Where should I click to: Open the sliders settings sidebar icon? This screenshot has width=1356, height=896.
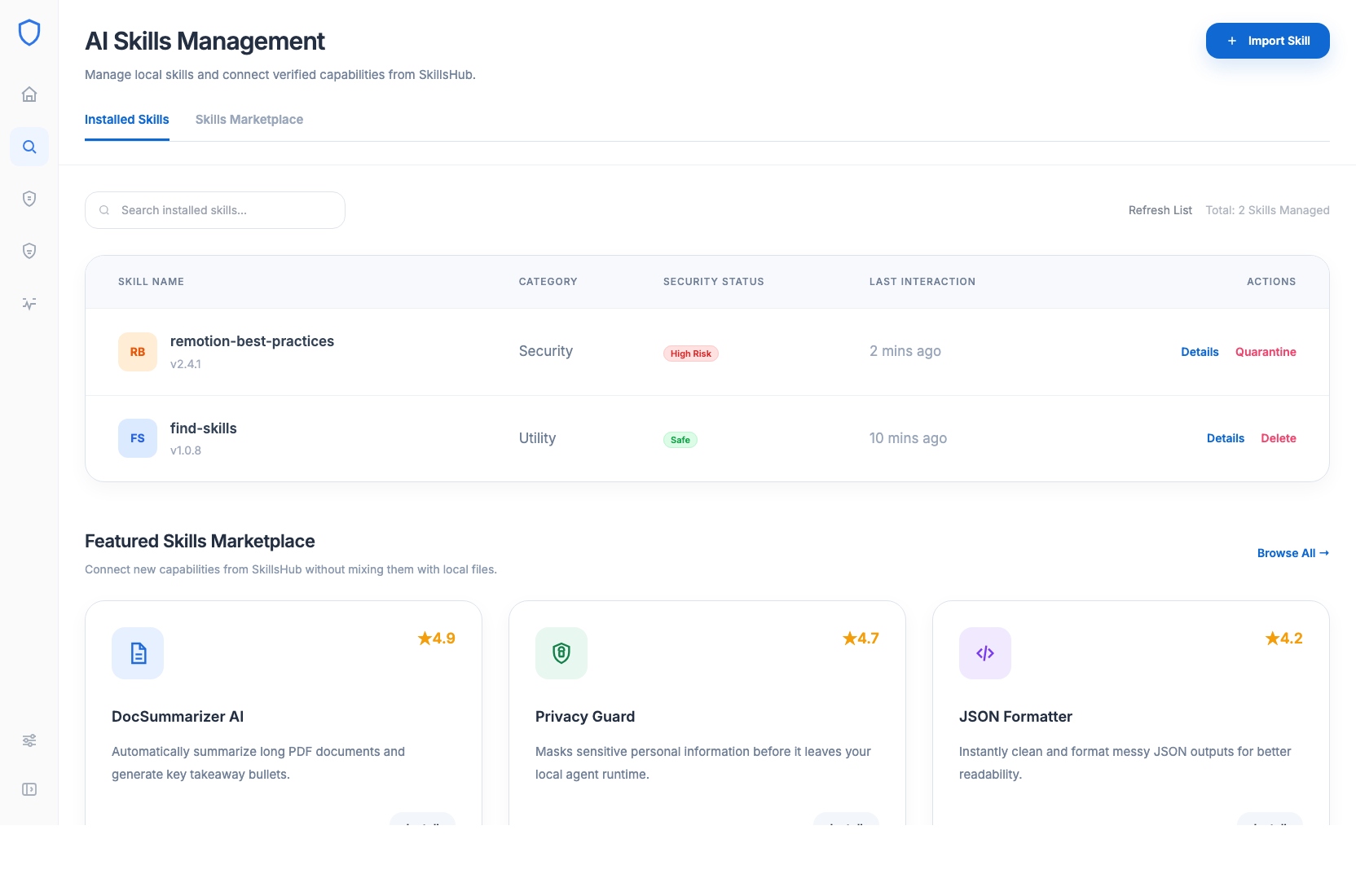[29, 740]
